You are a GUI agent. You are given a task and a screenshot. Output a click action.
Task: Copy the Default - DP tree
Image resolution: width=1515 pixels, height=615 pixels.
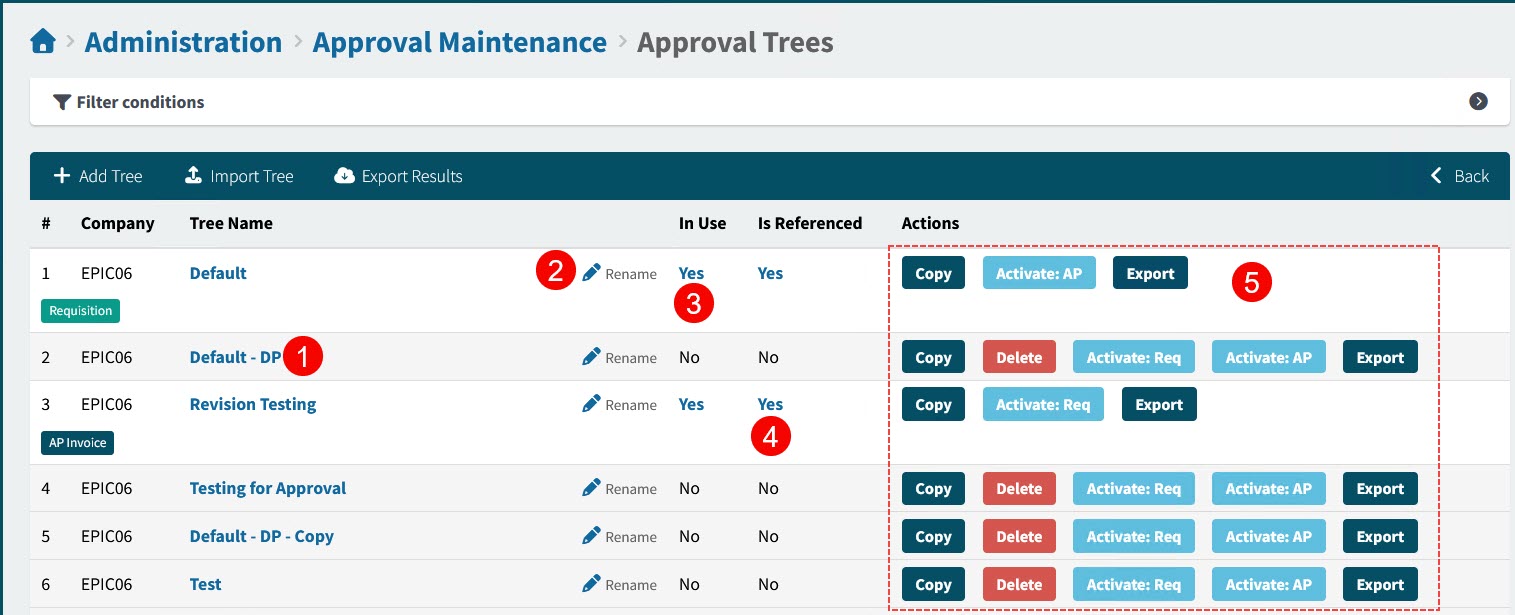[933, 357]
